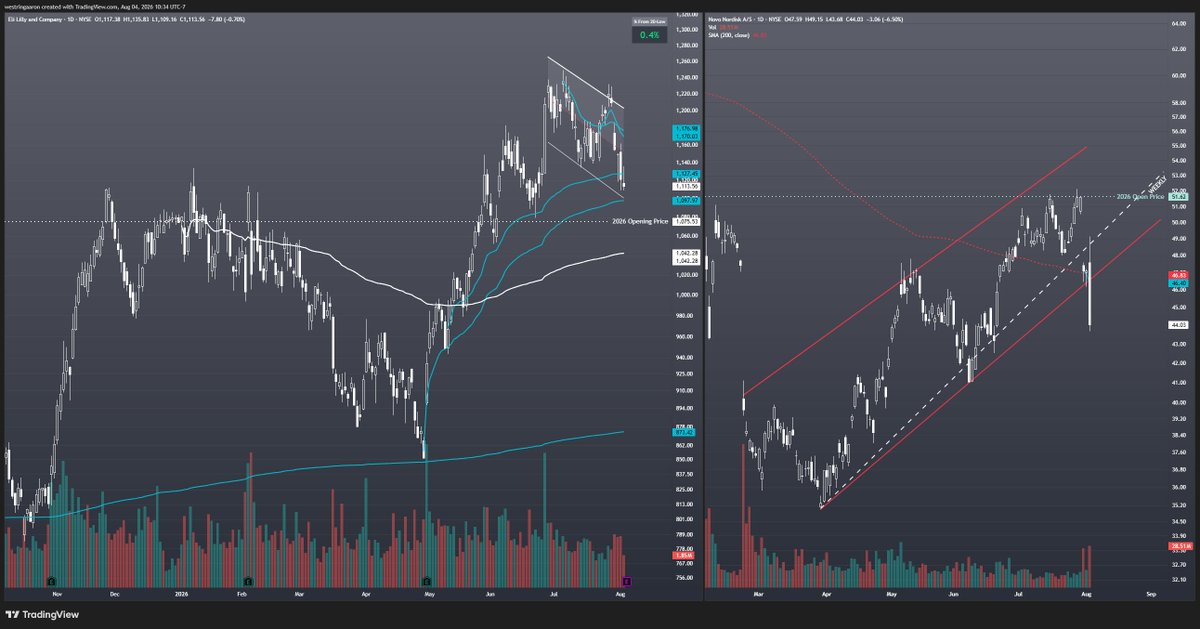Click 'Sep' on the Novo Nordisk time axis
Image resolution: width=1200 pixels, height=629 pixels.
pyautogui.click(x=1151, y=593)
